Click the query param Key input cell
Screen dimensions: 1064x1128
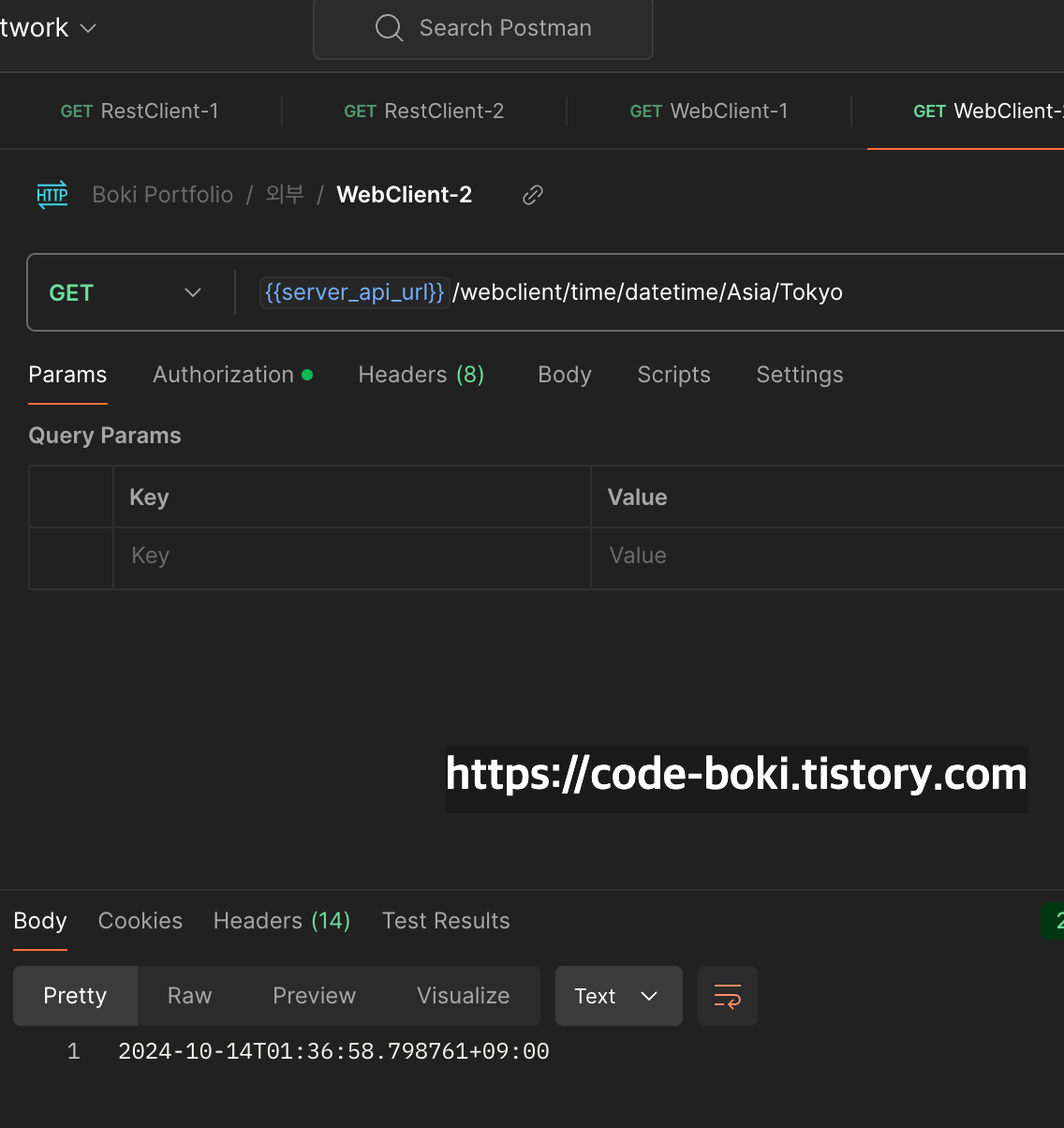[x=352, y=557]
